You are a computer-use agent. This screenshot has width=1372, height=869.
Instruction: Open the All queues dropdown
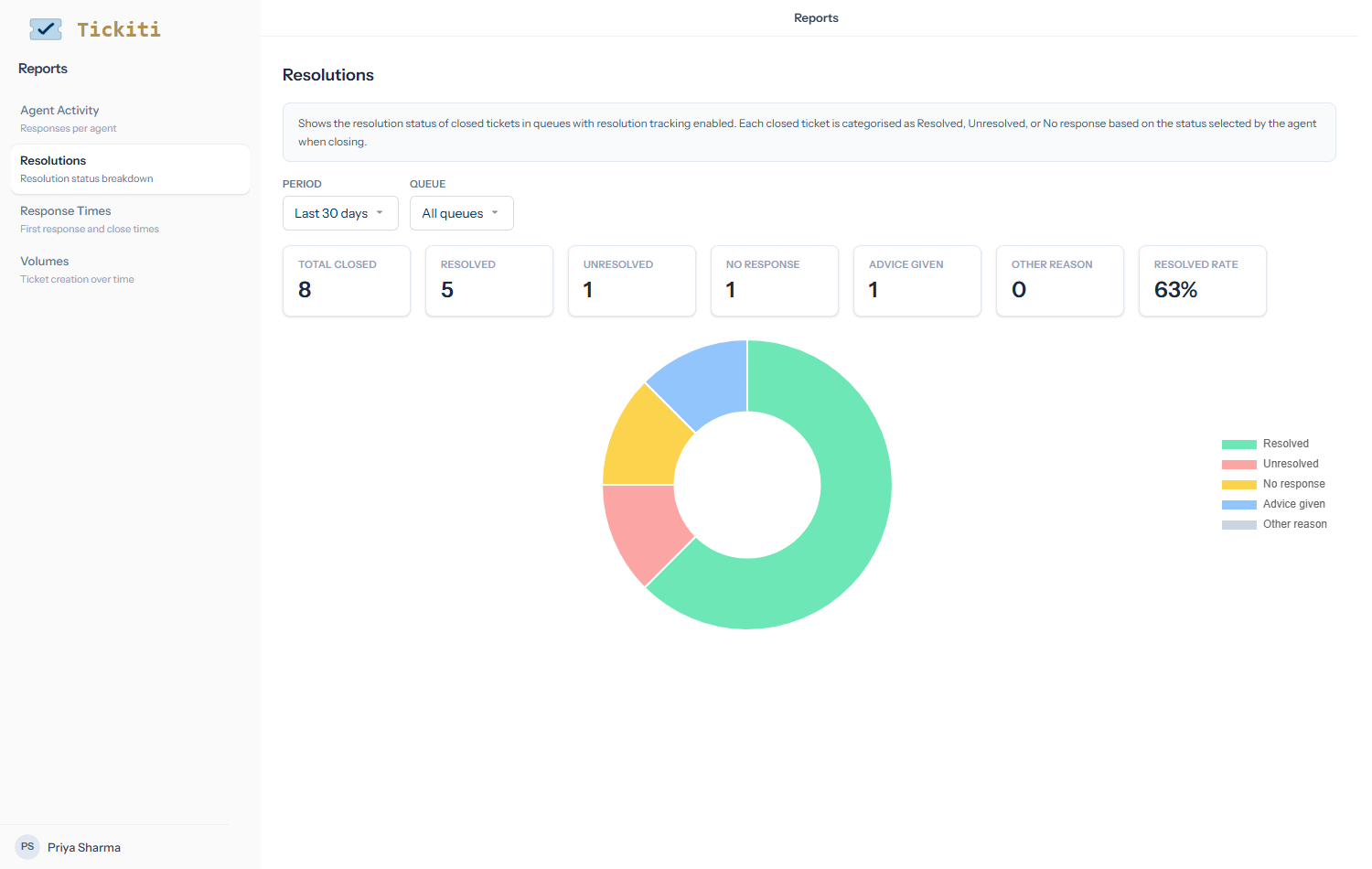tap(462, 213)
